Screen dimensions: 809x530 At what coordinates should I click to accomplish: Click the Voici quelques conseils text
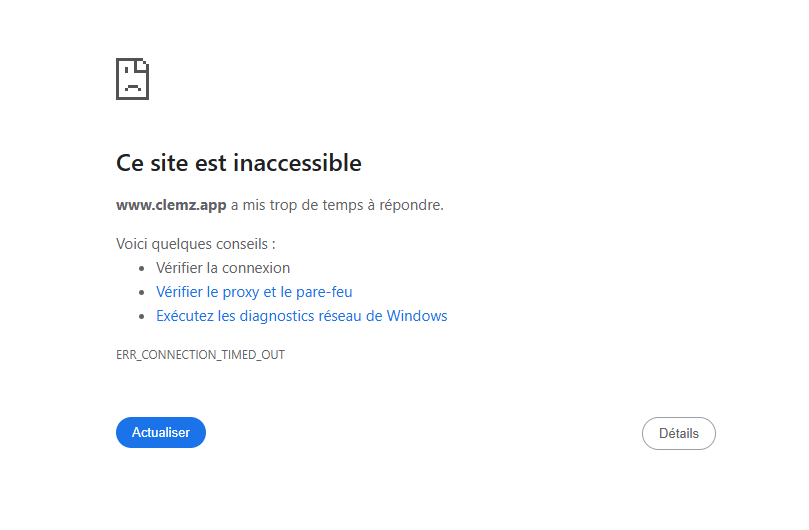pos(195,243)
